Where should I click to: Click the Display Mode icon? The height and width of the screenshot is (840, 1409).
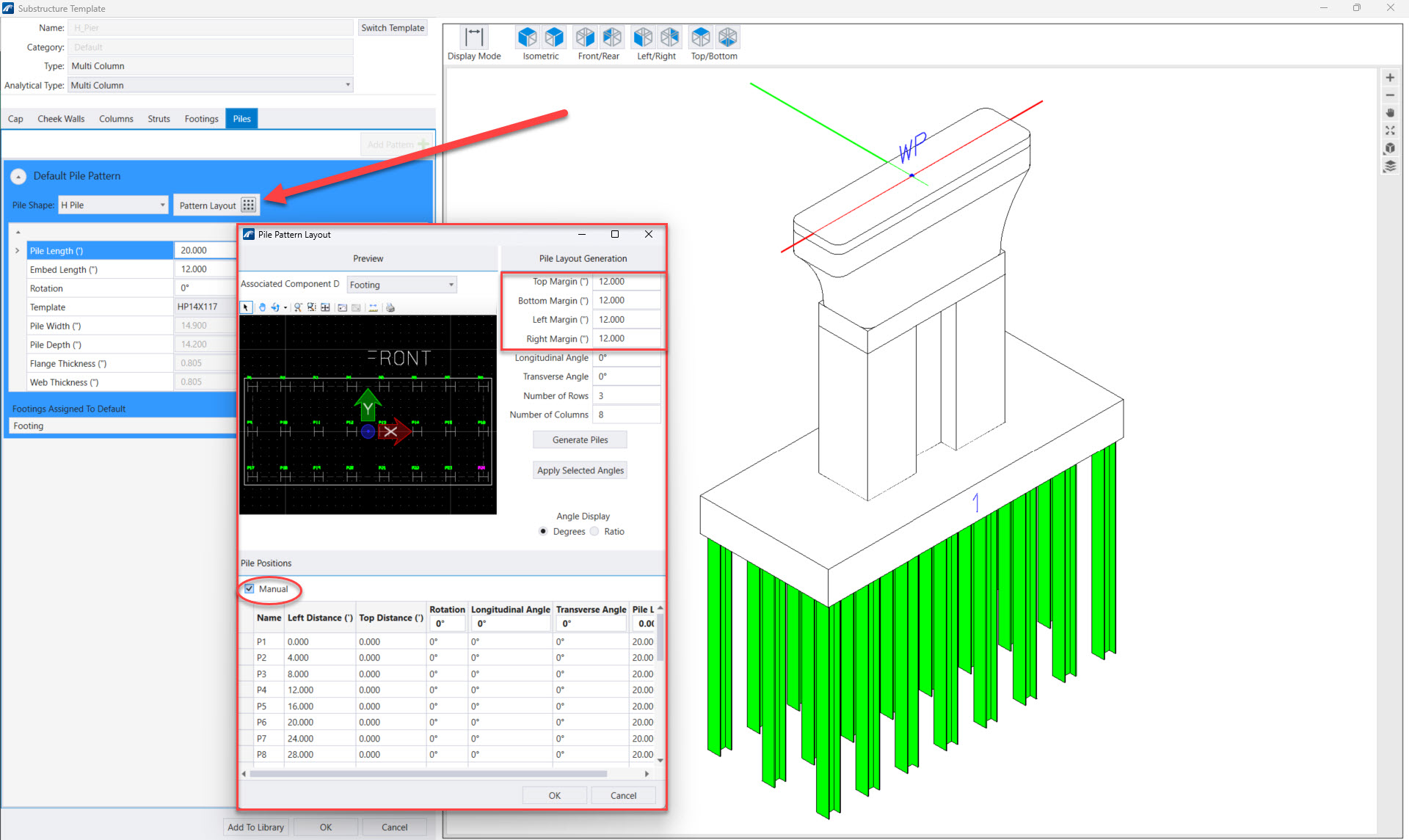click(474, 37)
